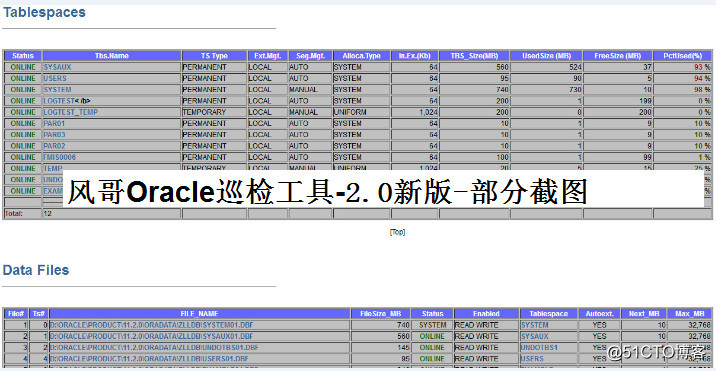
Task: Select the ONLINE status cell of FMIS0006 row
Action: point(23,157)
